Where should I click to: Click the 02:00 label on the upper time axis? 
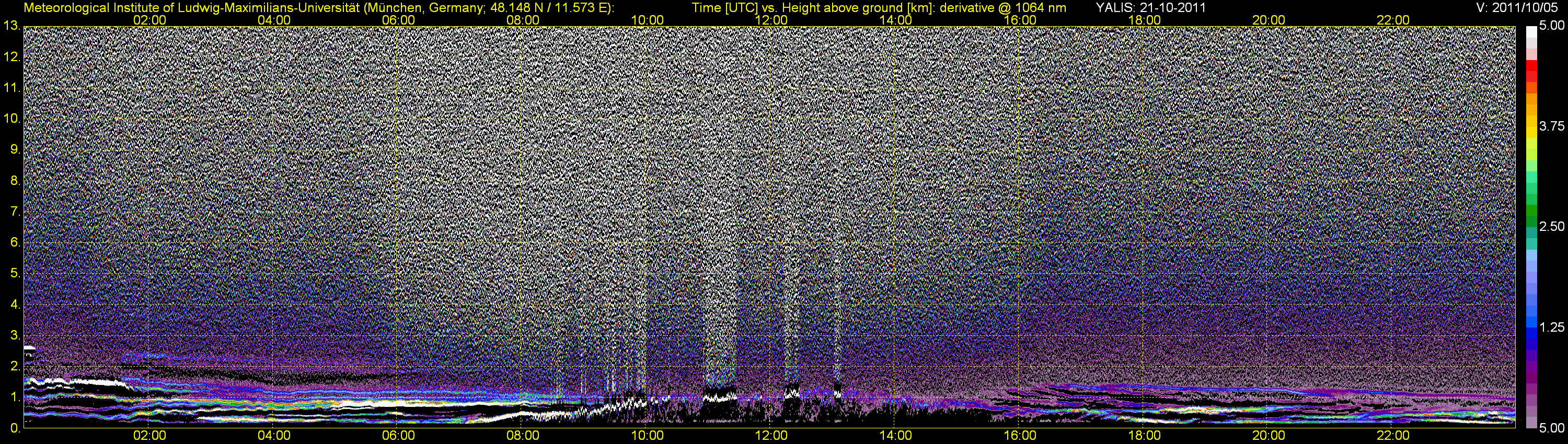pyautogui.click(x=149, y=20)
